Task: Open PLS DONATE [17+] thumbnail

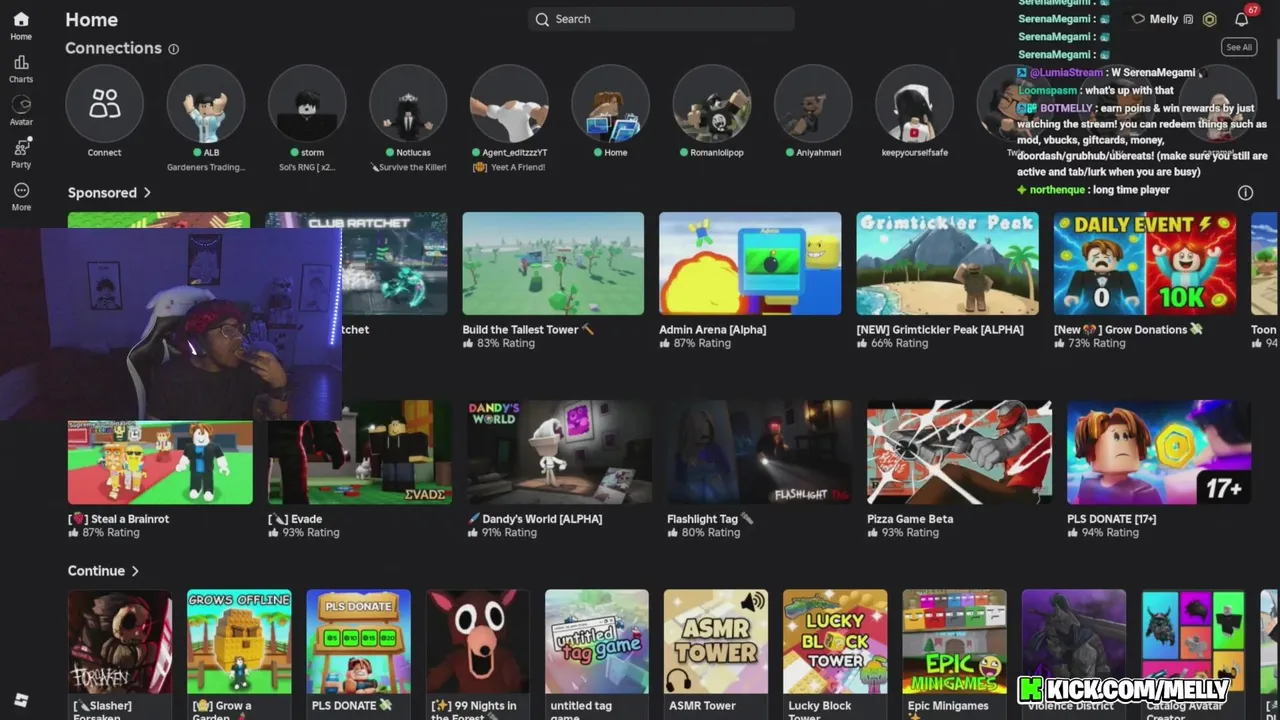Action: pyautogui.click(x=1159, y=452)
